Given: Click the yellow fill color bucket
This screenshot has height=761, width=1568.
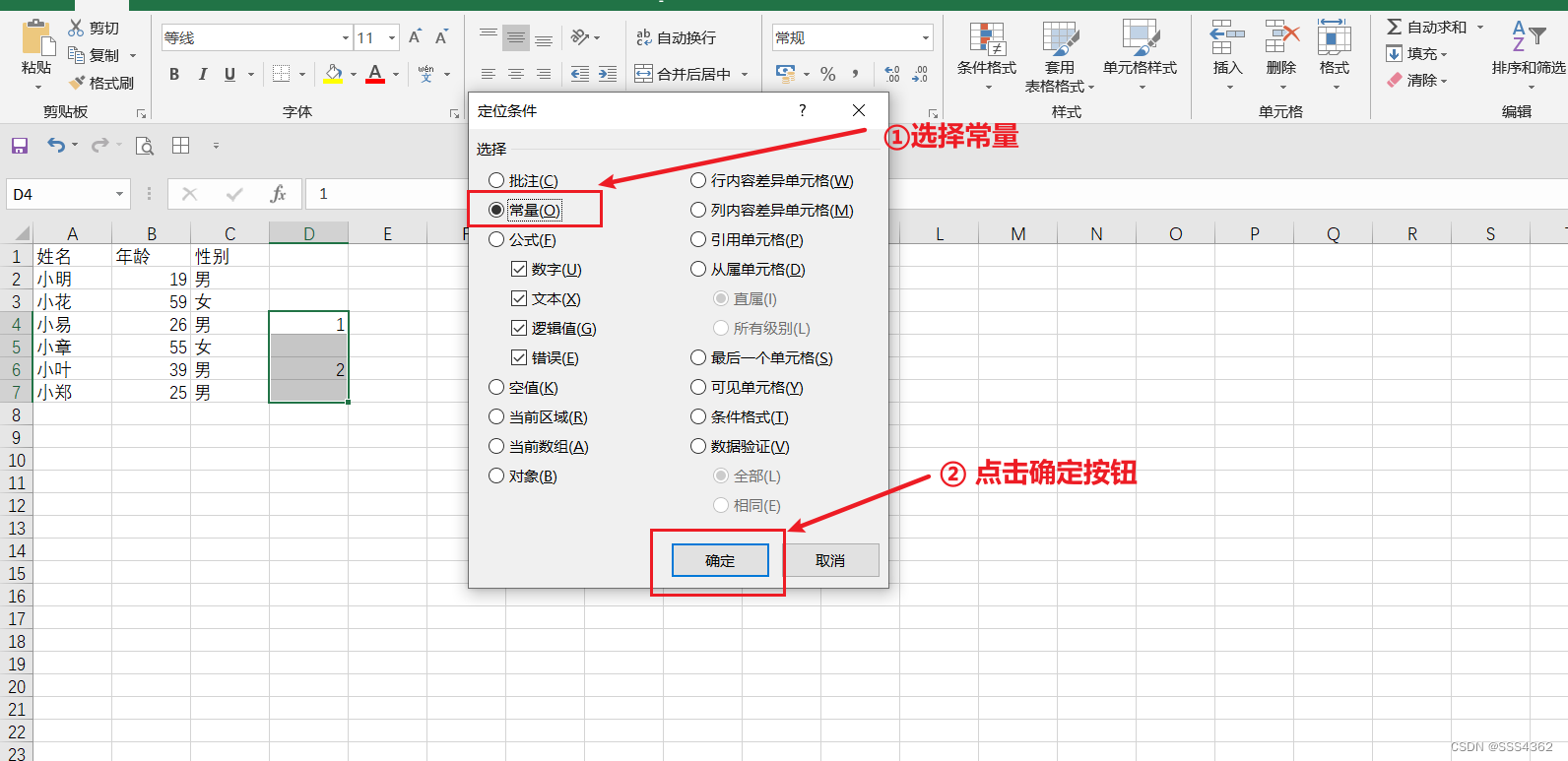Looking at the screenshot, I should click(x=333, y=74).
